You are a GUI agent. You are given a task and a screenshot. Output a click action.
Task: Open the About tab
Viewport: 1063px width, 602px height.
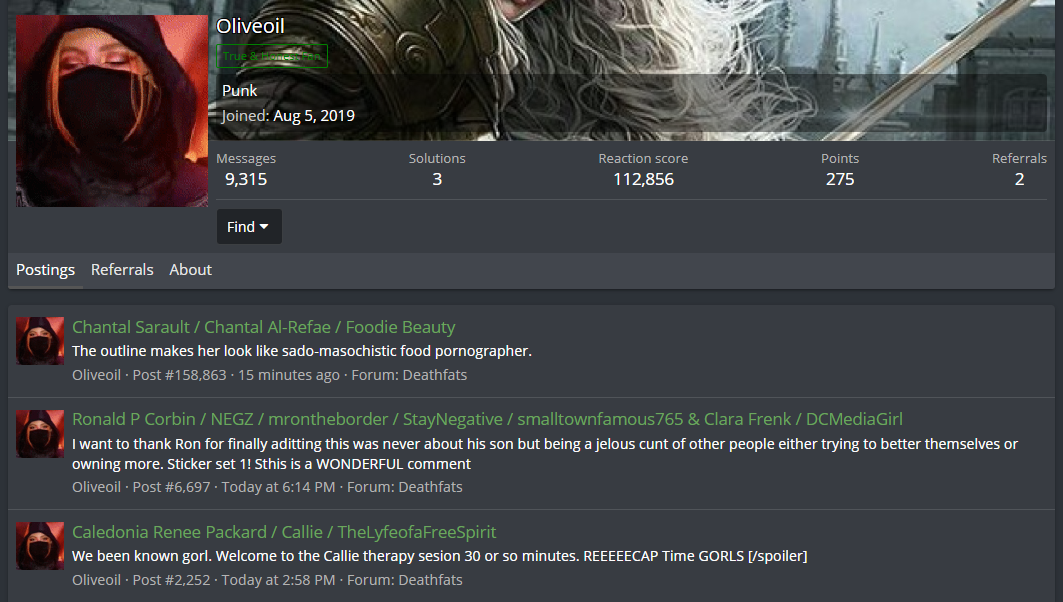pos(190,270)
